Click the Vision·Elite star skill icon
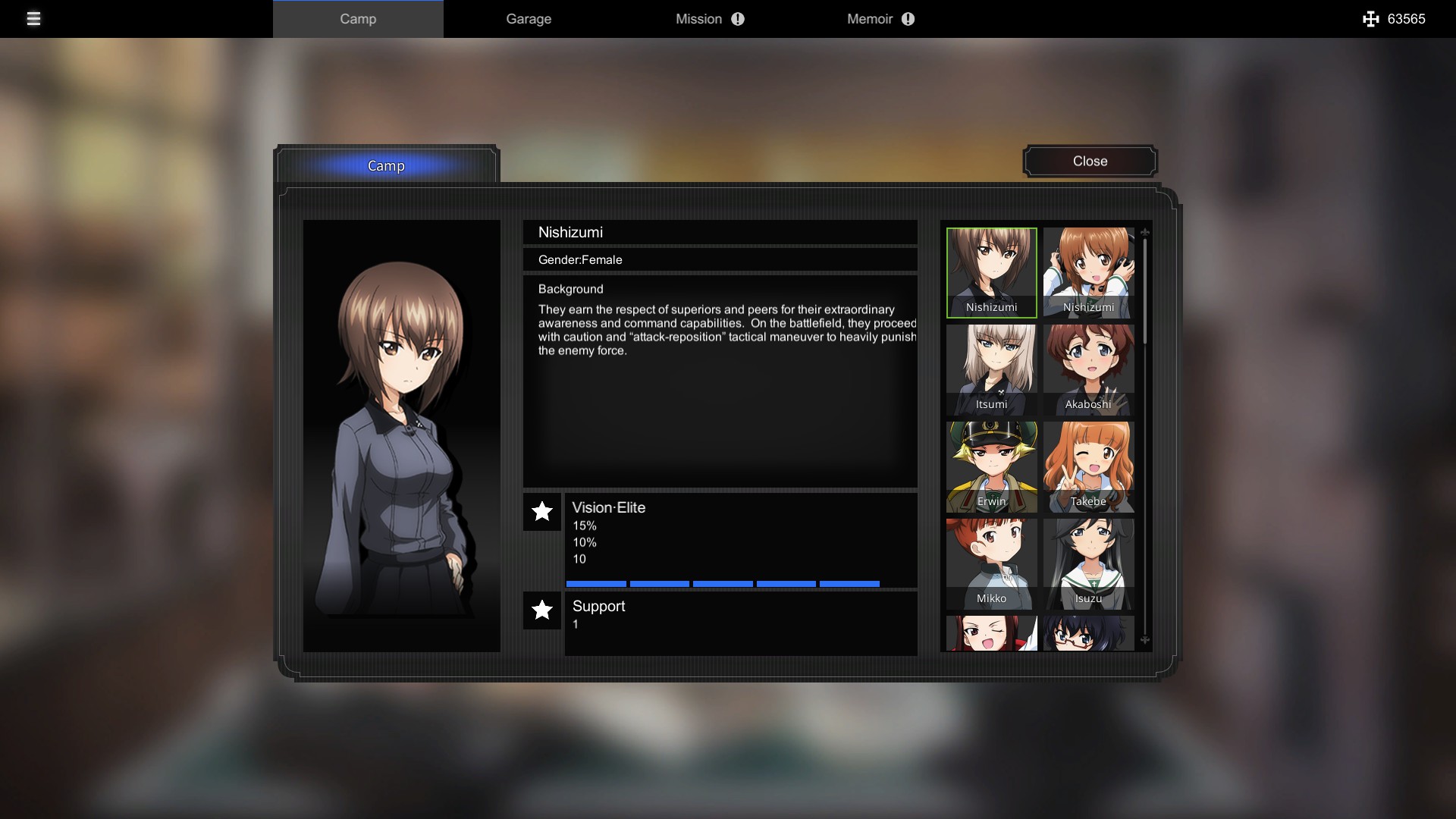The width and height of the screenshot is (1456, 819). click(x=542, y=512)
